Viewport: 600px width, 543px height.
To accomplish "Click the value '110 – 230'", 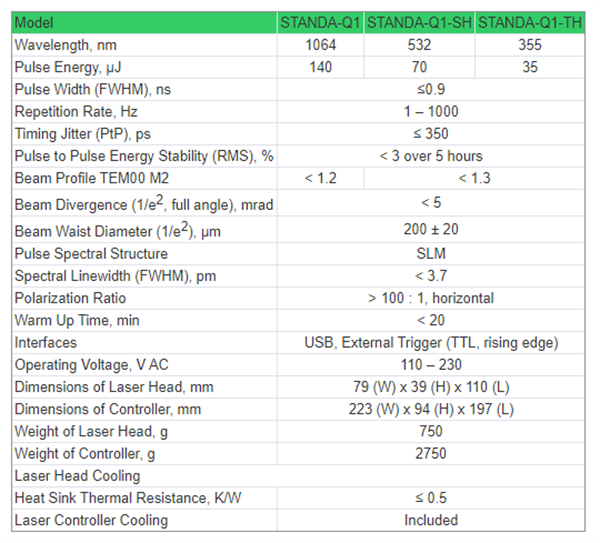I will point(431,365).
